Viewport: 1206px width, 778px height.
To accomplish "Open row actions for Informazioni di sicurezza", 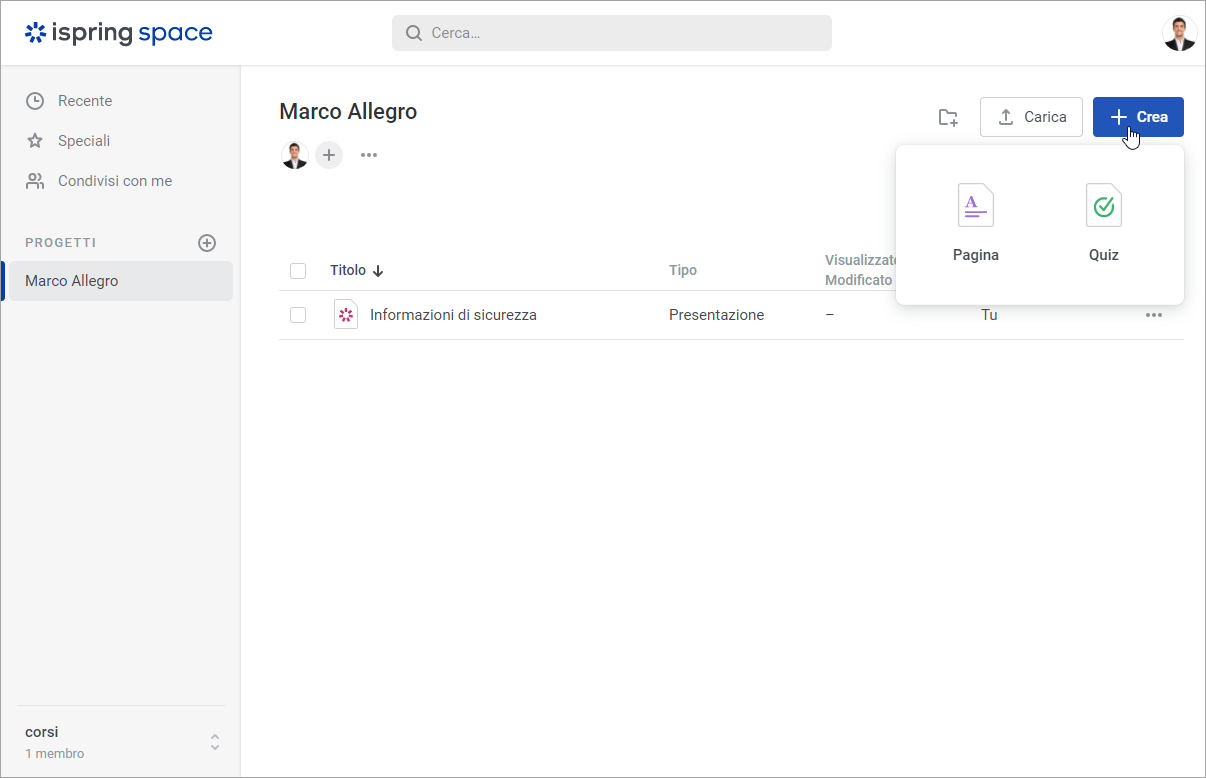I will pyautogui.click(x=1153, y=315).
